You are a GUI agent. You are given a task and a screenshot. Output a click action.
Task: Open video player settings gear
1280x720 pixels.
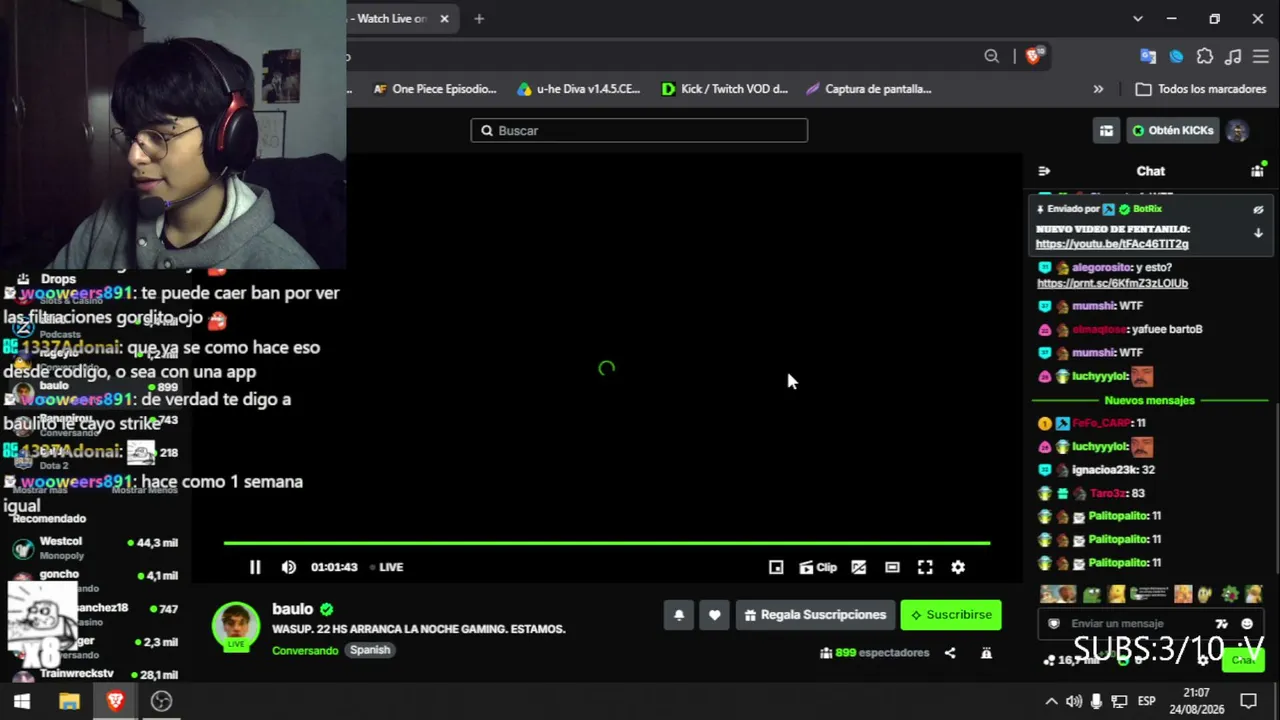click(x=958, y=567)
